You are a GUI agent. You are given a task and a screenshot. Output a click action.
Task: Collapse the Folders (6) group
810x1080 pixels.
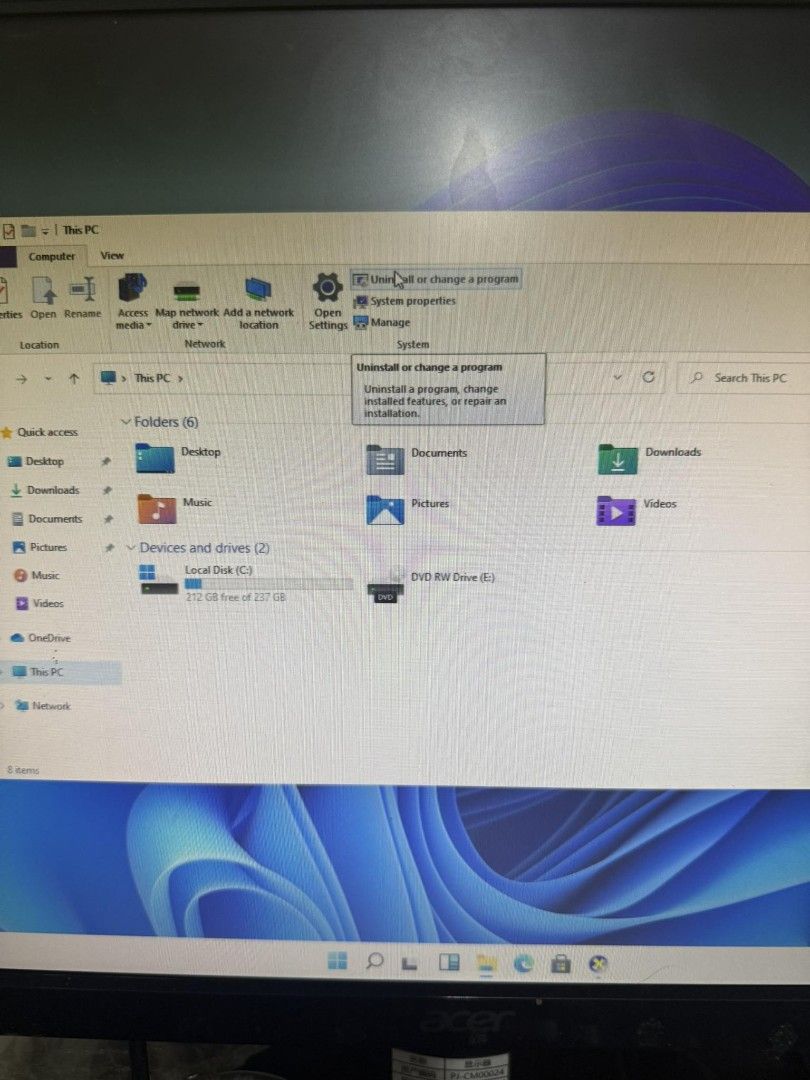pyautogui.click(x=125, y=422)
